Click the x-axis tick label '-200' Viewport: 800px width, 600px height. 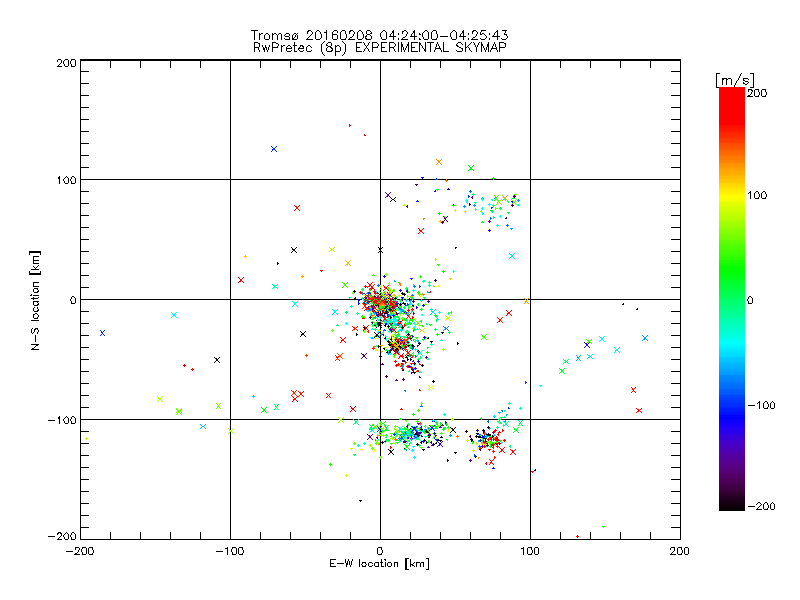tap(80, 551)
